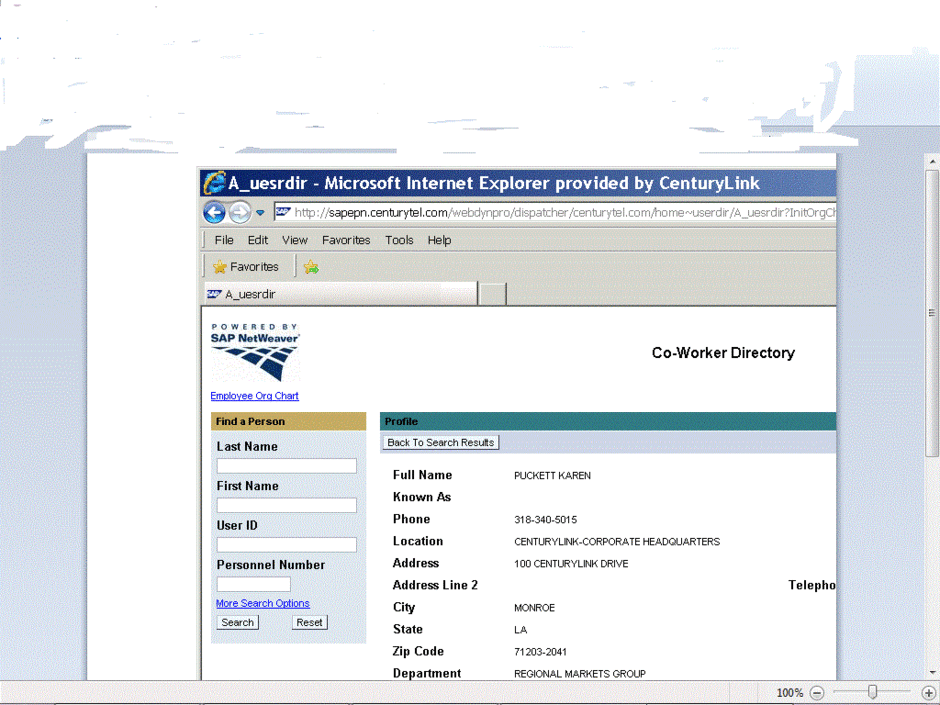
Task: Click the Internet Explorer back arrow
Action: click(x=214, y=212)
